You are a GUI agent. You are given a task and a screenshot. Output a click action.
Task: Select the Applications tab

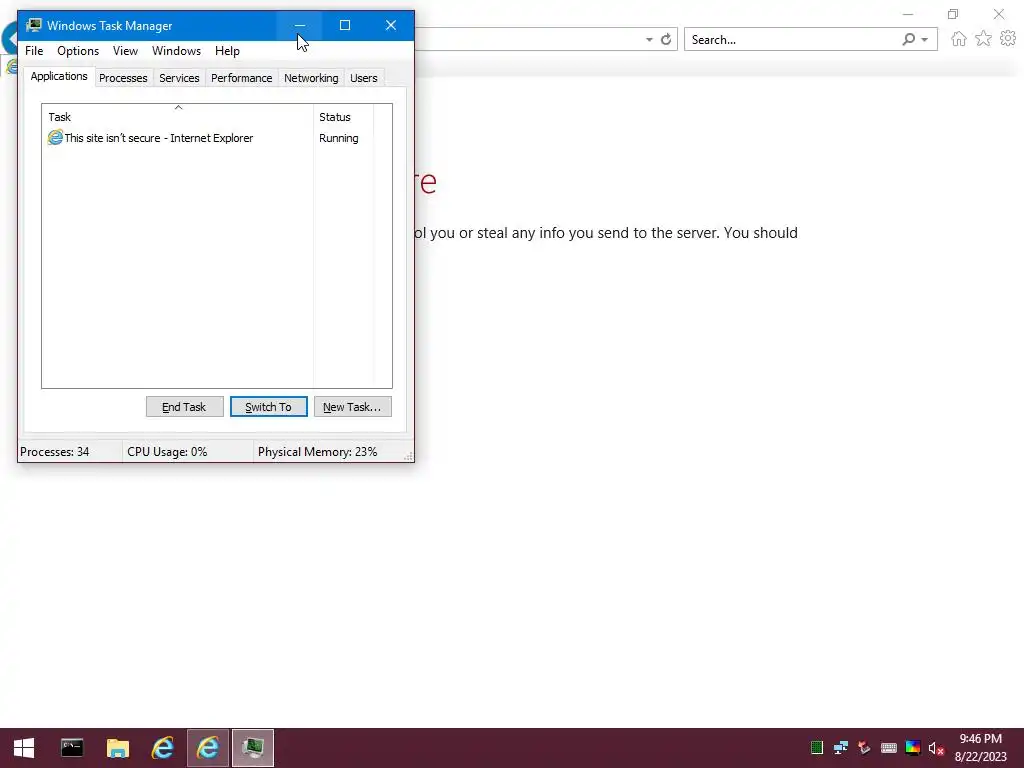59,76
